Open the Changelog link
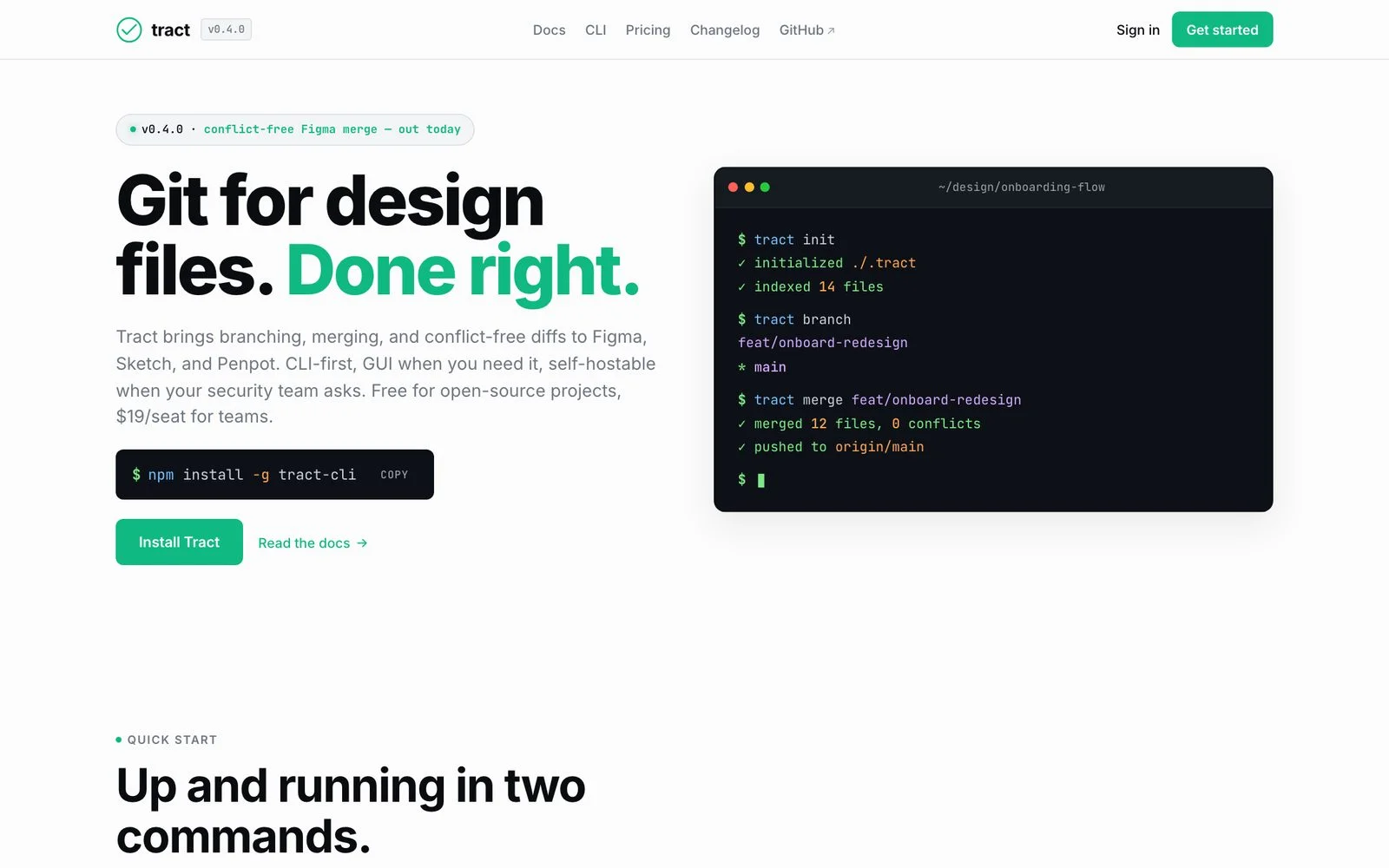This screenshot has width=1389, height=868. [x=725, y=30]
